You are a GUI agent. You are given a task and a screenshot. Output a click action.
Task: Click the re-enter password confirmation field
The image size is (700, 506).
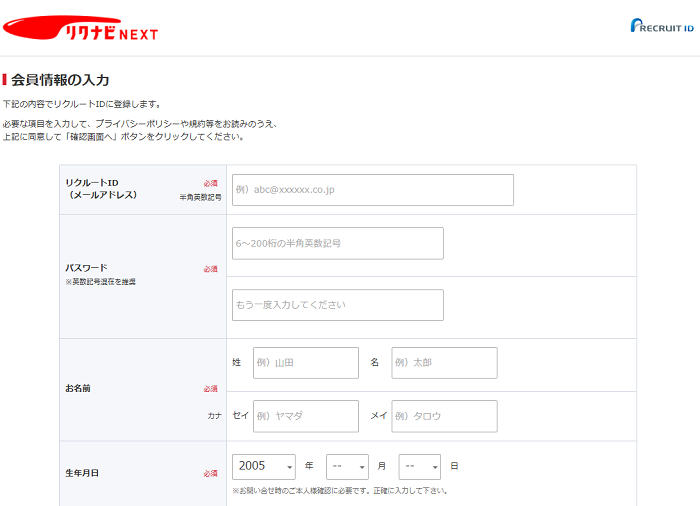click(x=337, y=305)
